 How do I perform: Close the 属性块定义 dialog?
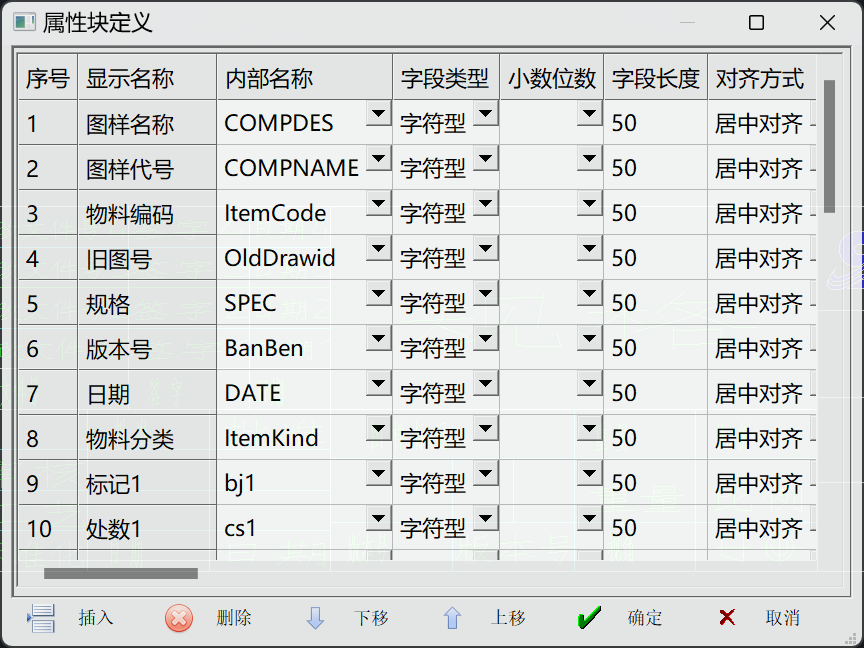[x=827, y=23]
